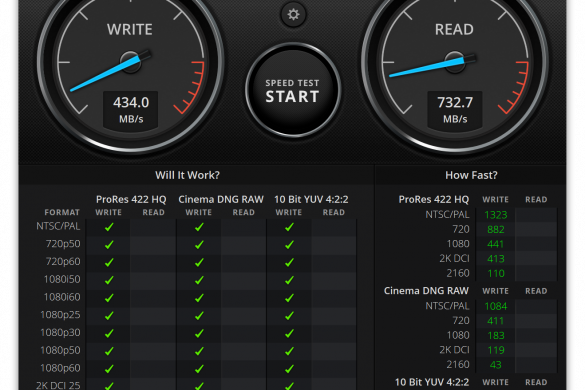Click 10 Bit YUV 4:2:2 header in Will It Work

point(311,200)
